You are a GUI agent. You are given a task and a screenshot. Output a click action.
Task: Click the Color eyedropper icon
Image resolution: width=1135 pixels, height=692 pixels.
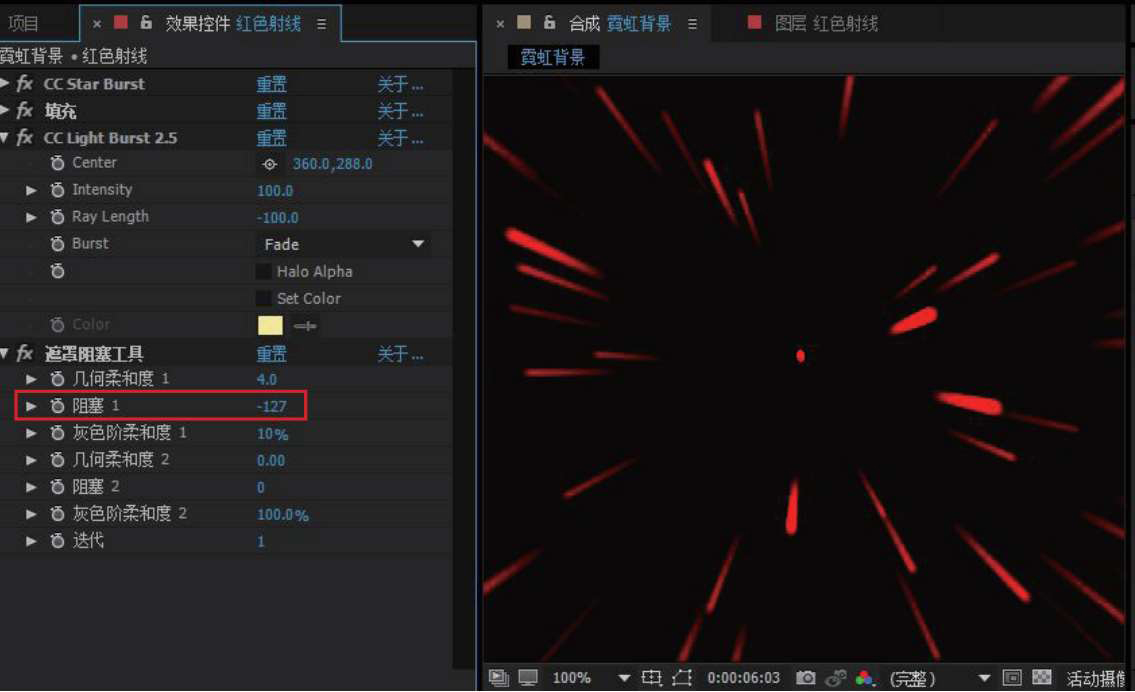pos(305,326)
